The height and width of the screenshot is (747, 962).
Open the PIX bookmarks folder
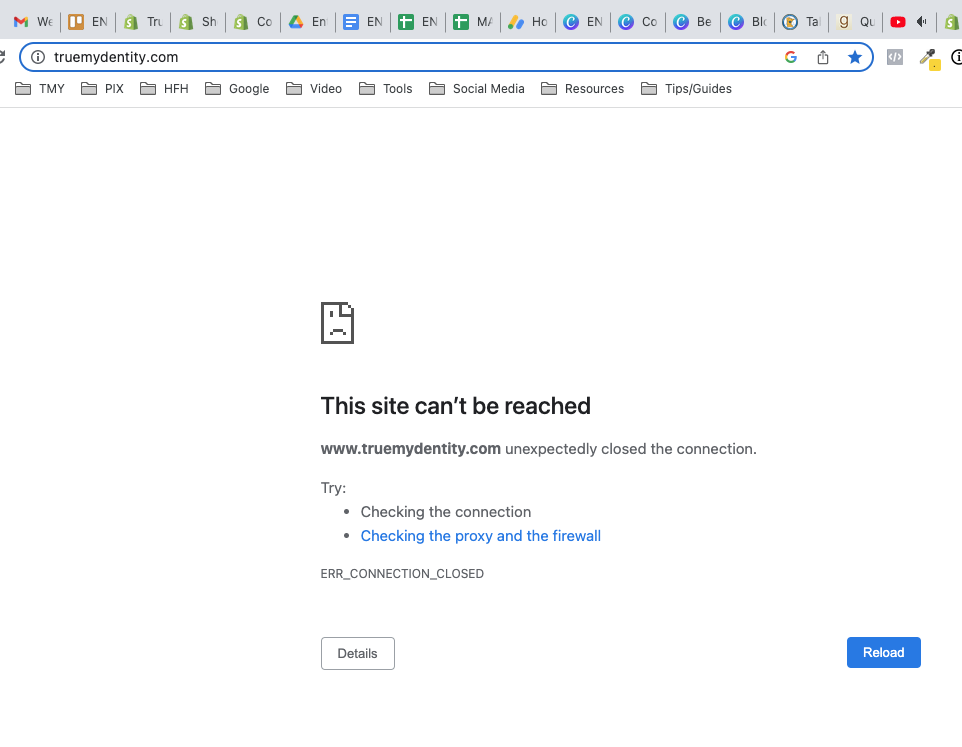102,89
